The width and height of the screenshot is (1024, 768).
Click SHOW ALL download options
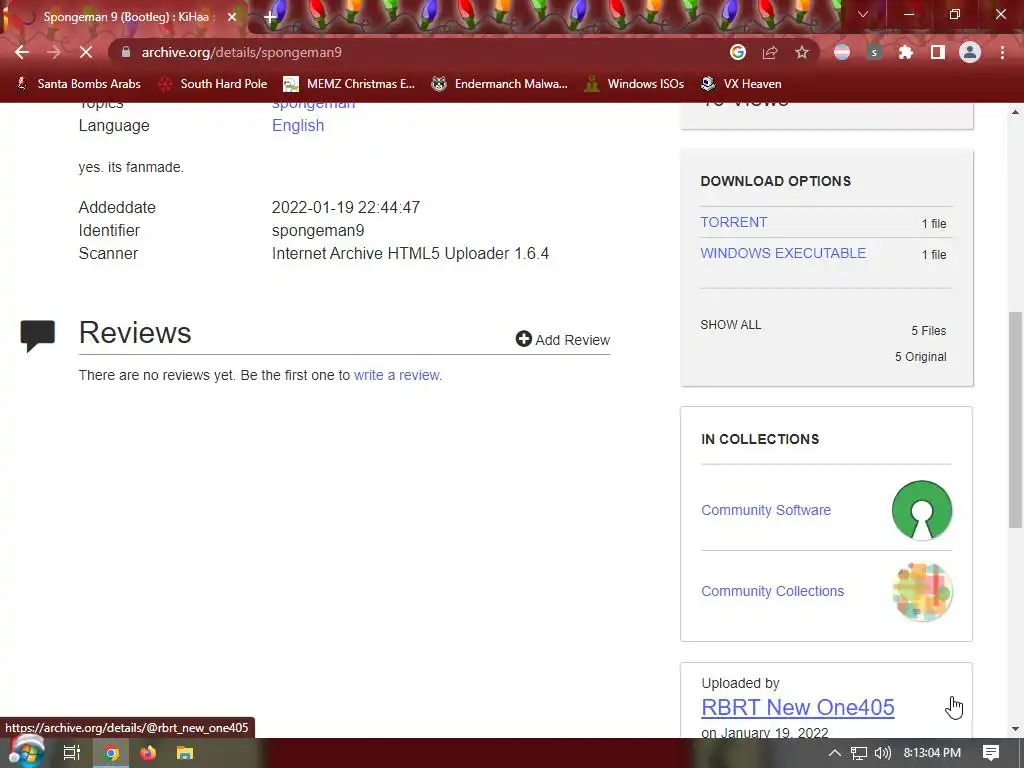[x=731, y=325]
